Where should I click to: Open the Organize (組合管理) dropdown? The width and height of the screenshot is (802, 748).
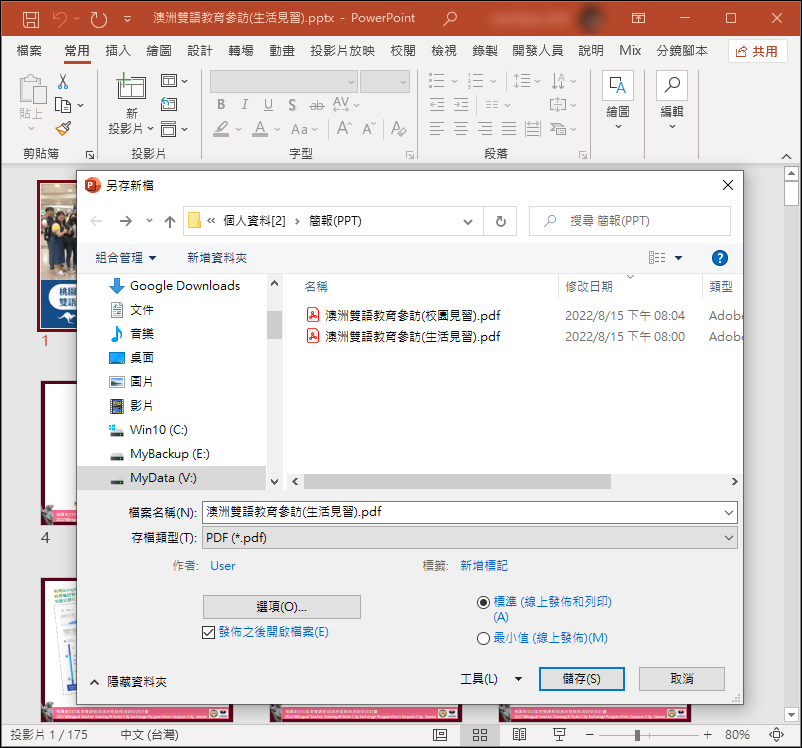click(125, 258)
